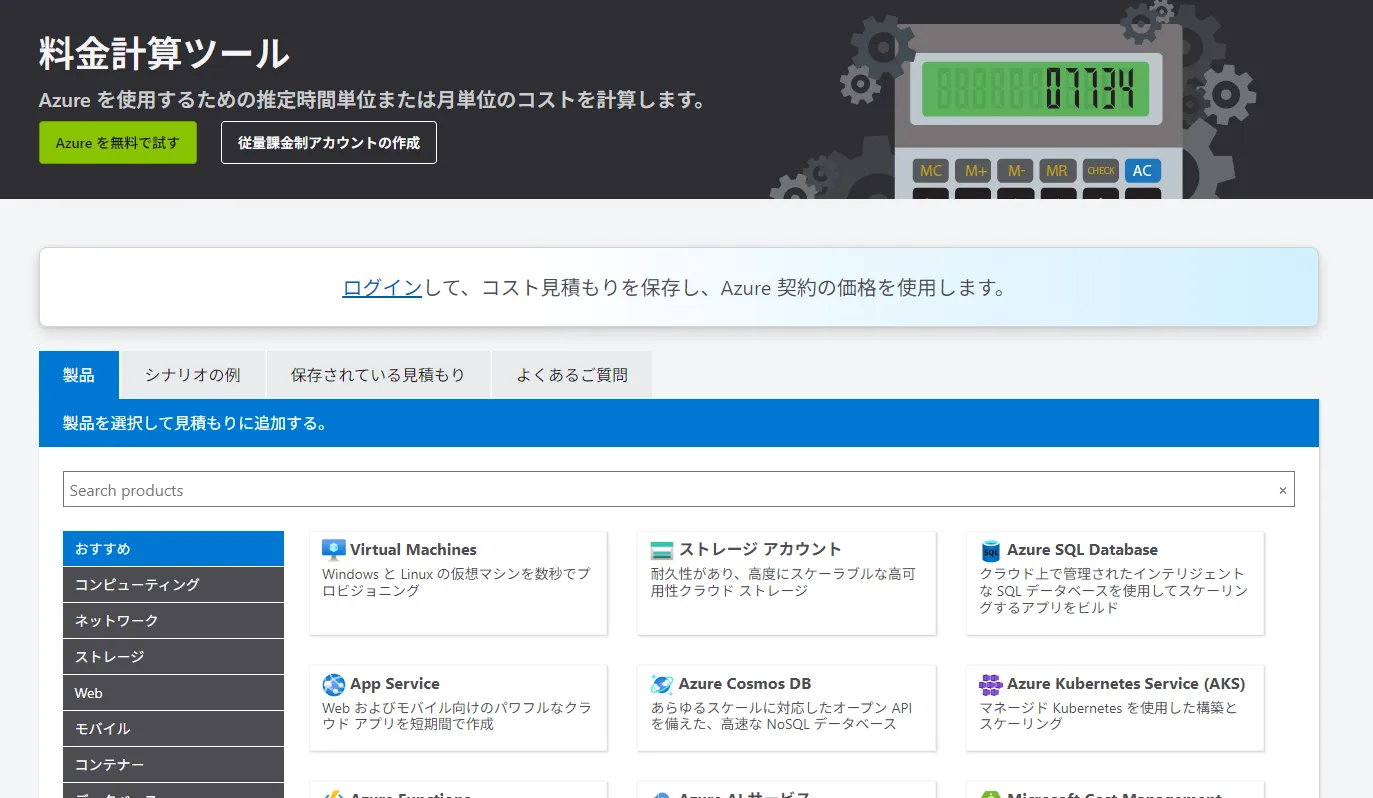1373x798 pixels.
Task: Click the Azure Cosmos DB icon
Action: point(662,684)
